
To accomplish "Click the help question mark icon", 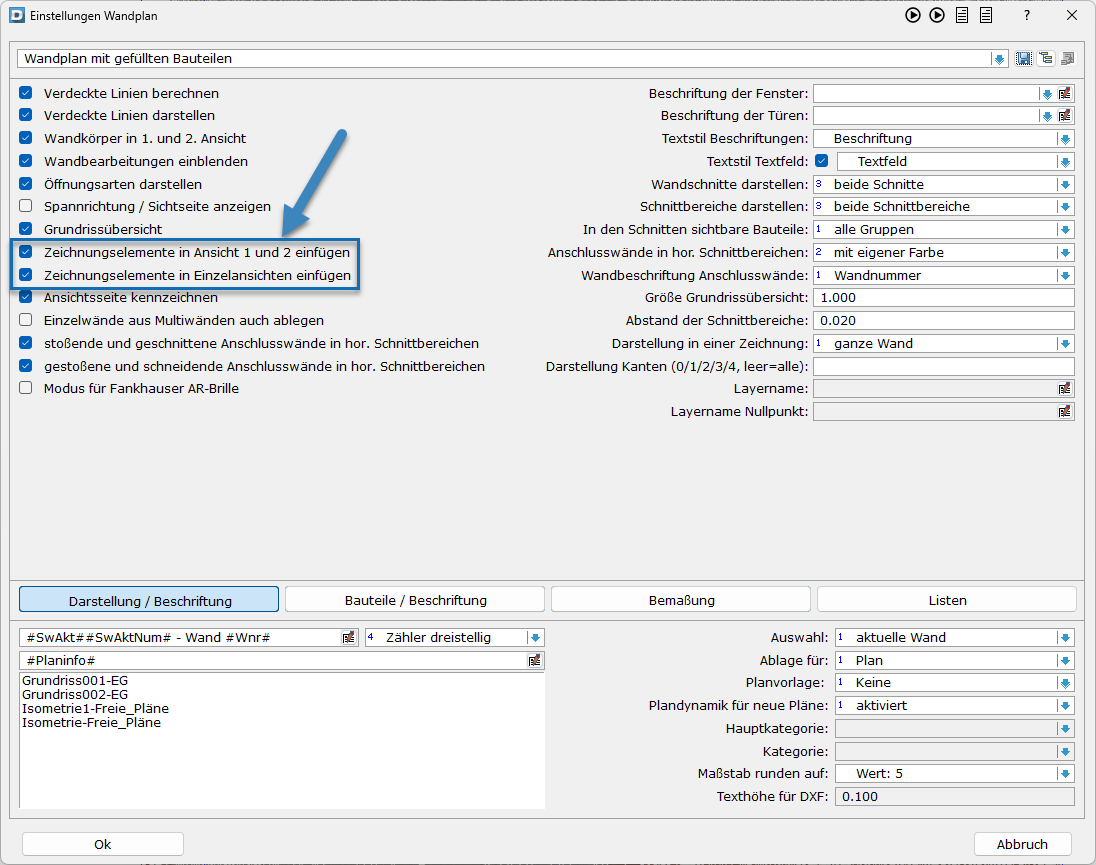I will point(1026,16).
